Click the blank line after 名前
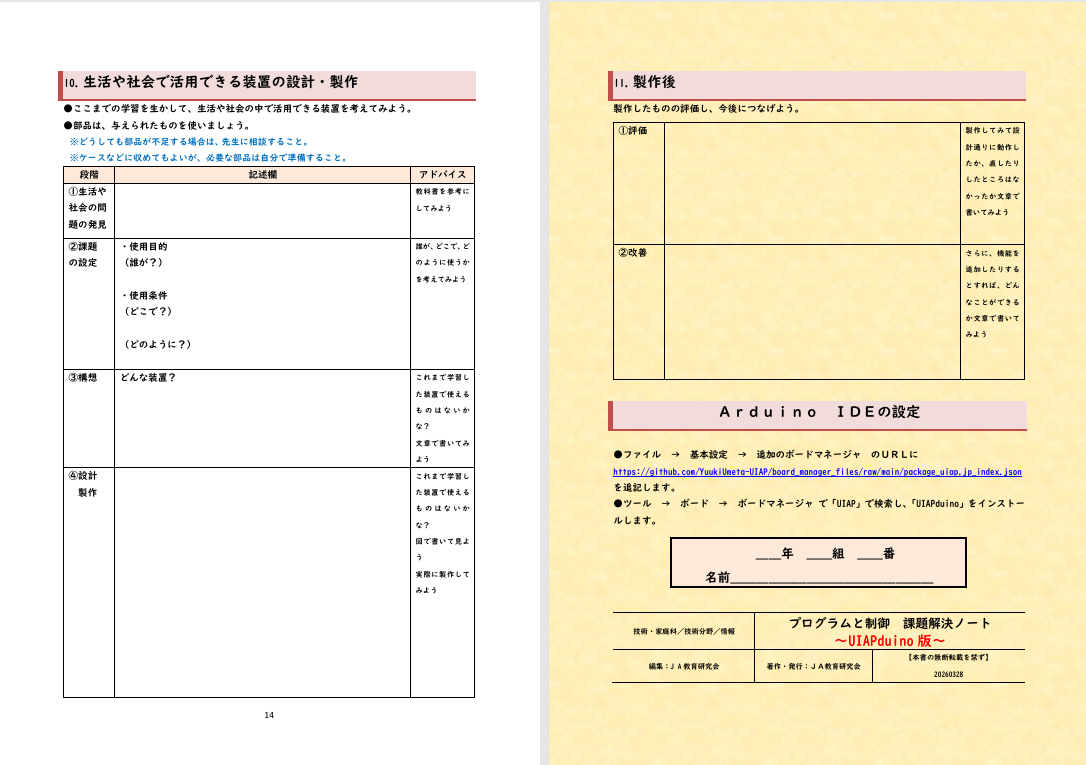The height and width of the screenshot is (765, 1086). click(x=832, y=578)
